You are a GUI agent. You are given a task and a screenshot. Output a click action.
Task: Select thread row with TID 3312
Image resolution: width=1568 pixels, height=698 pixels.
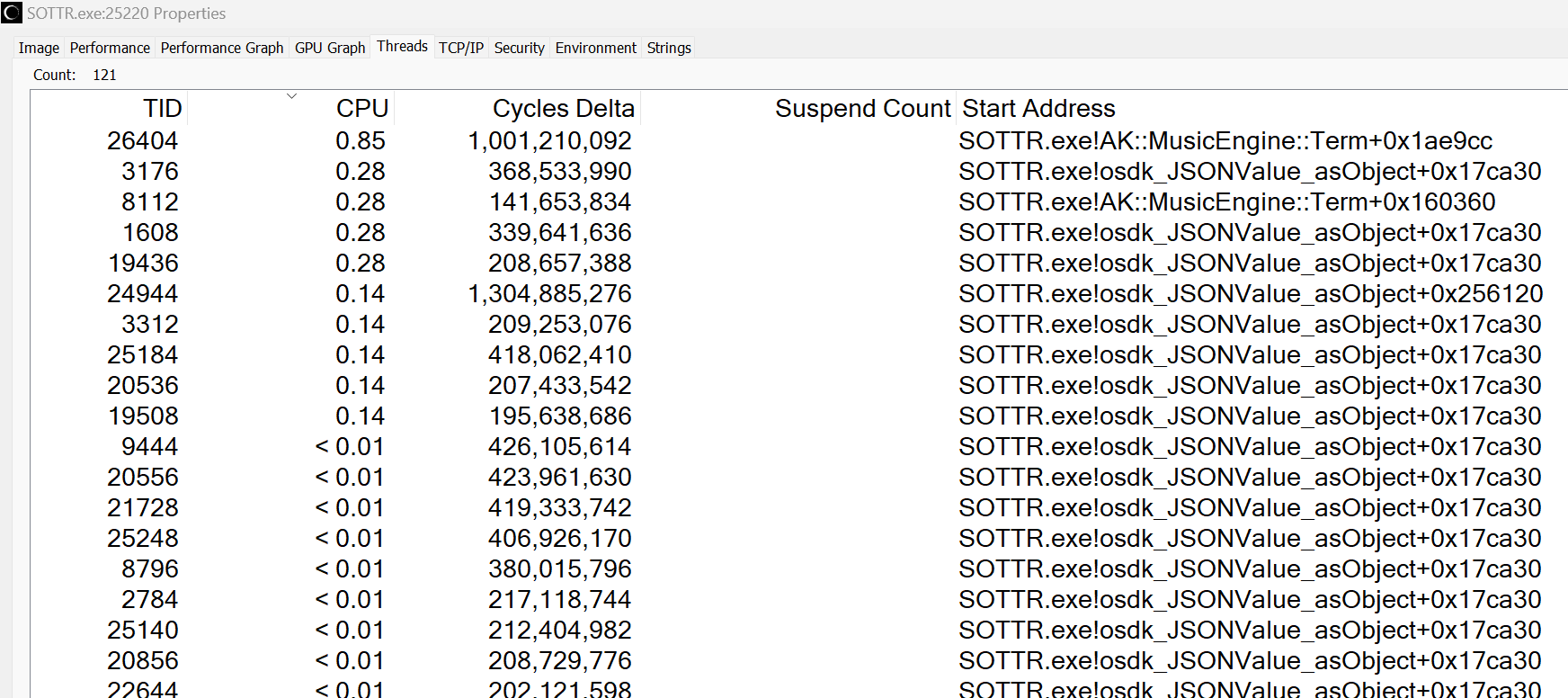click(x=799, y=324)
